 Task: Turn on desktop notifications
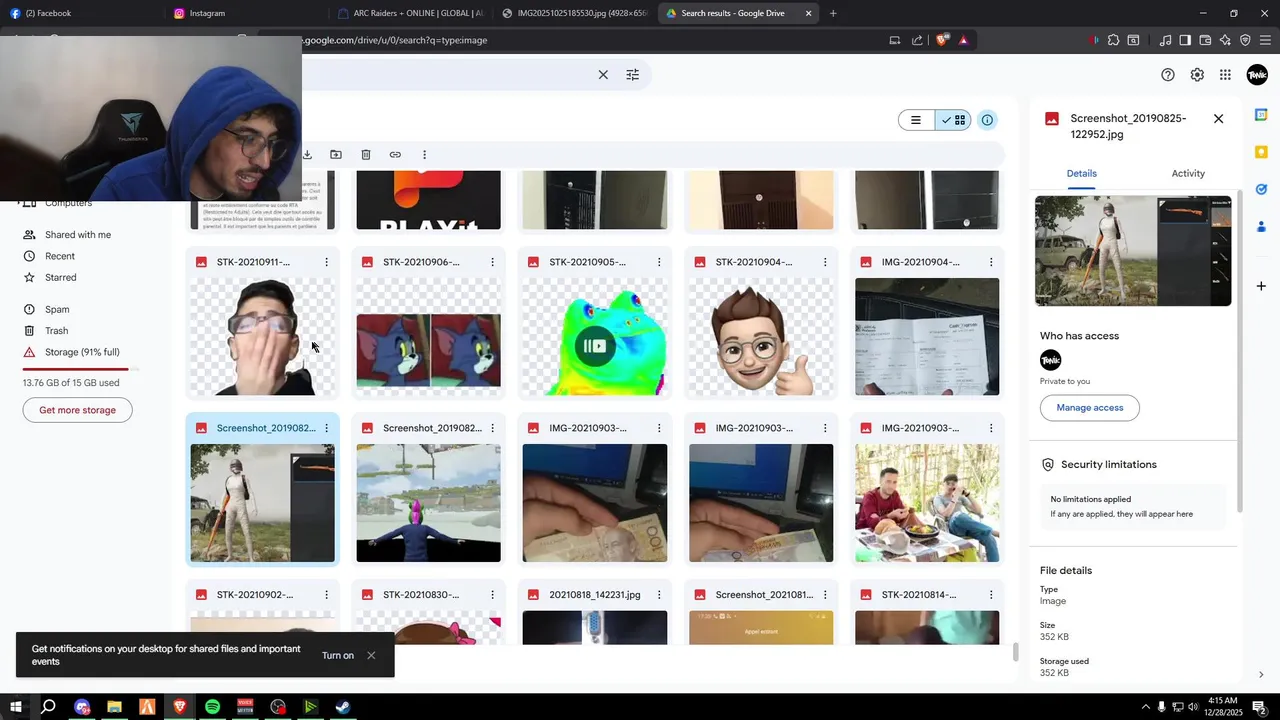pos(338,656)
